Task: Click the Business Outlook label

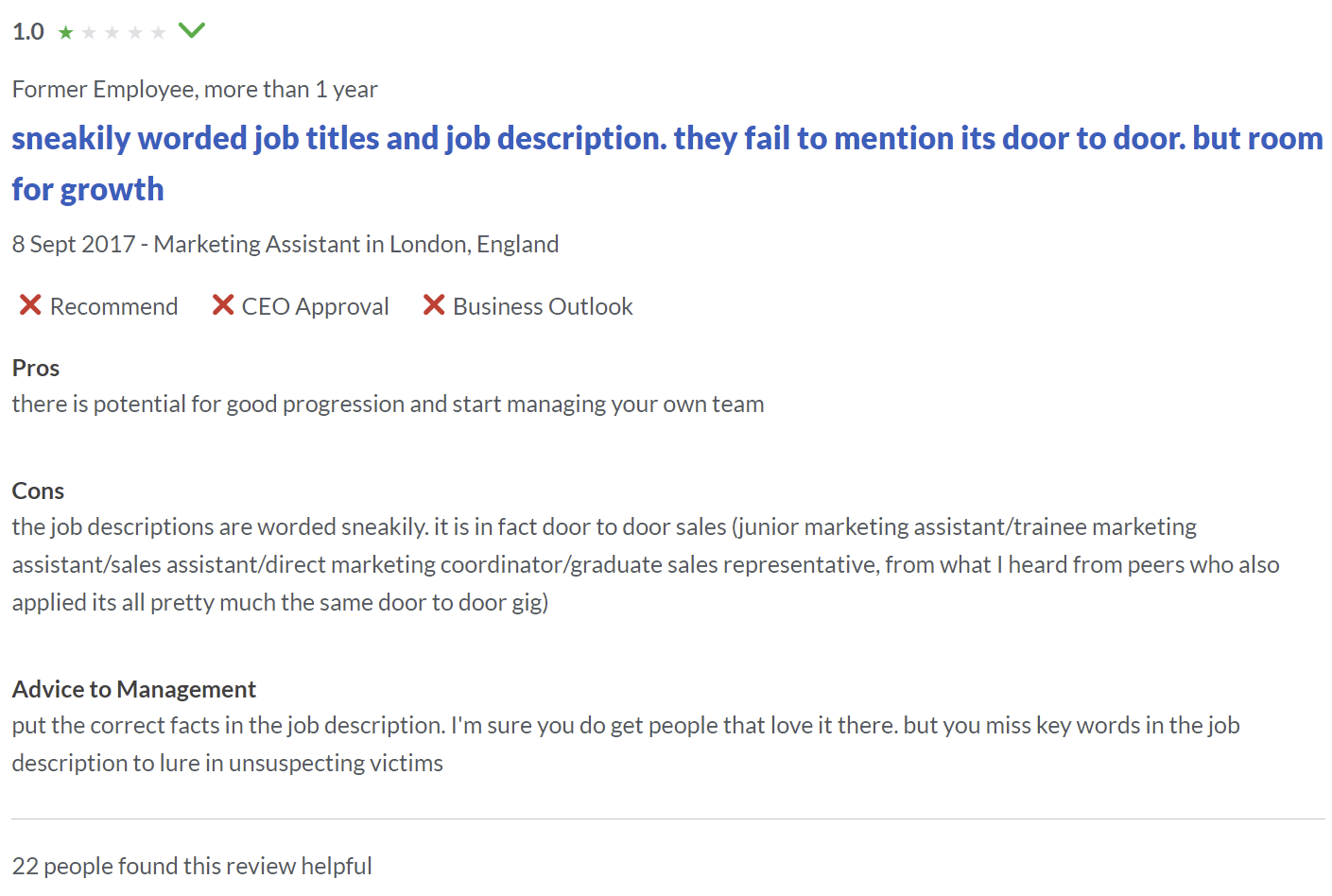Action: (543, 306)
